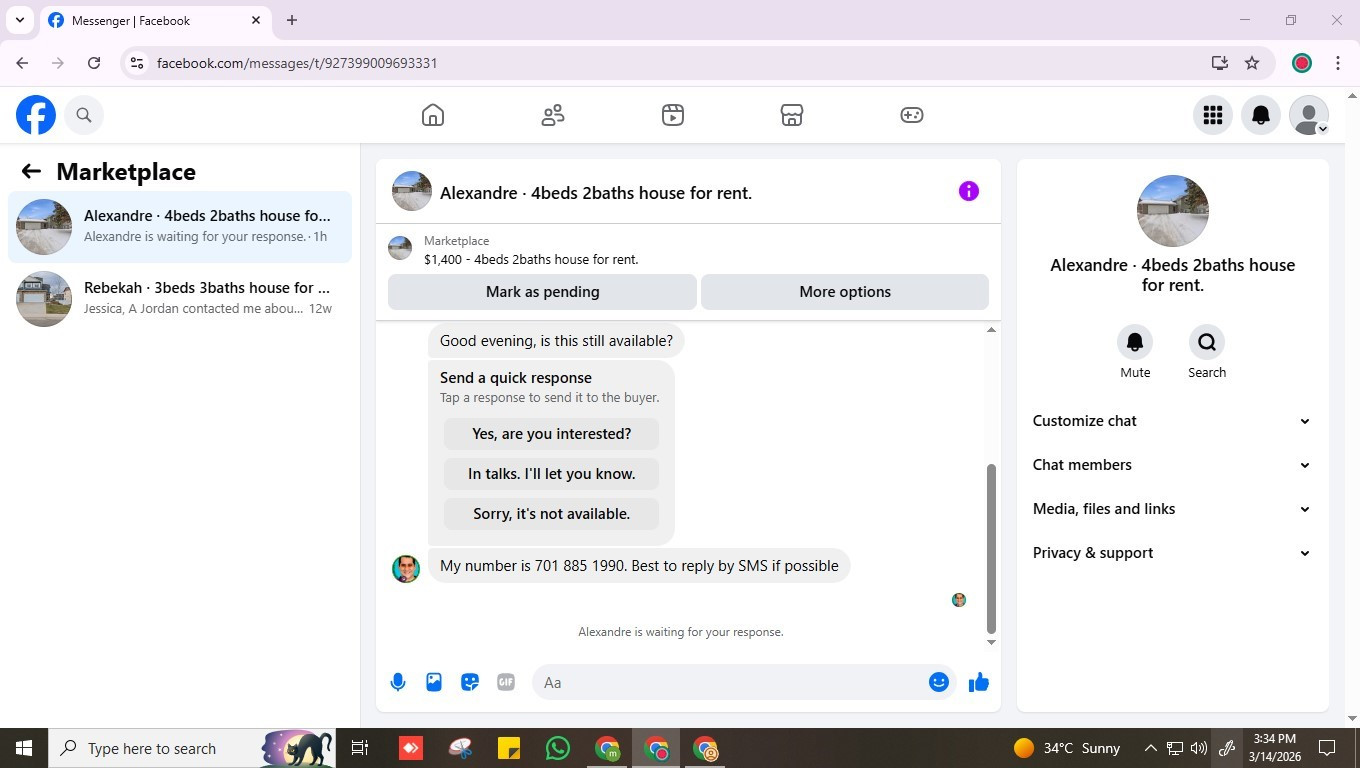Send quick reply 'In talks. I'll let you know.'
Image resolution: width=1360 pixels, height=768 pixels.
pos(551,474)
